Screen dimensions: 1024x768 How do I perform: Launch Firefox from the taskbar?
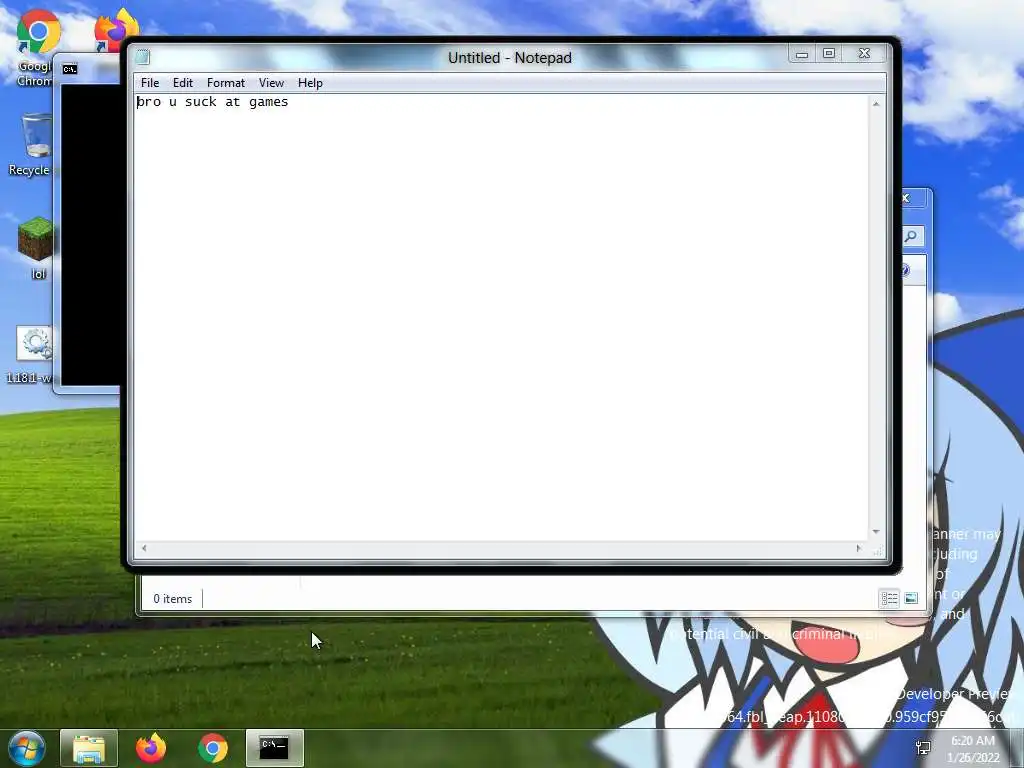(151, 748)
